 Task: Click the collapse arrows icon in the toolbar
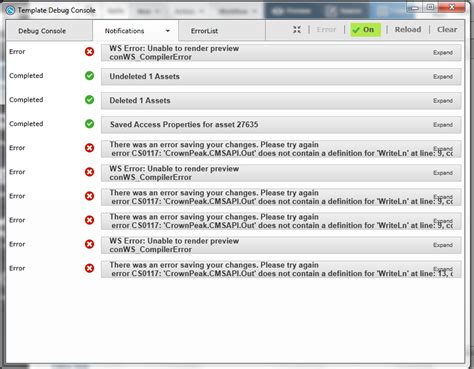coord(297,30)
